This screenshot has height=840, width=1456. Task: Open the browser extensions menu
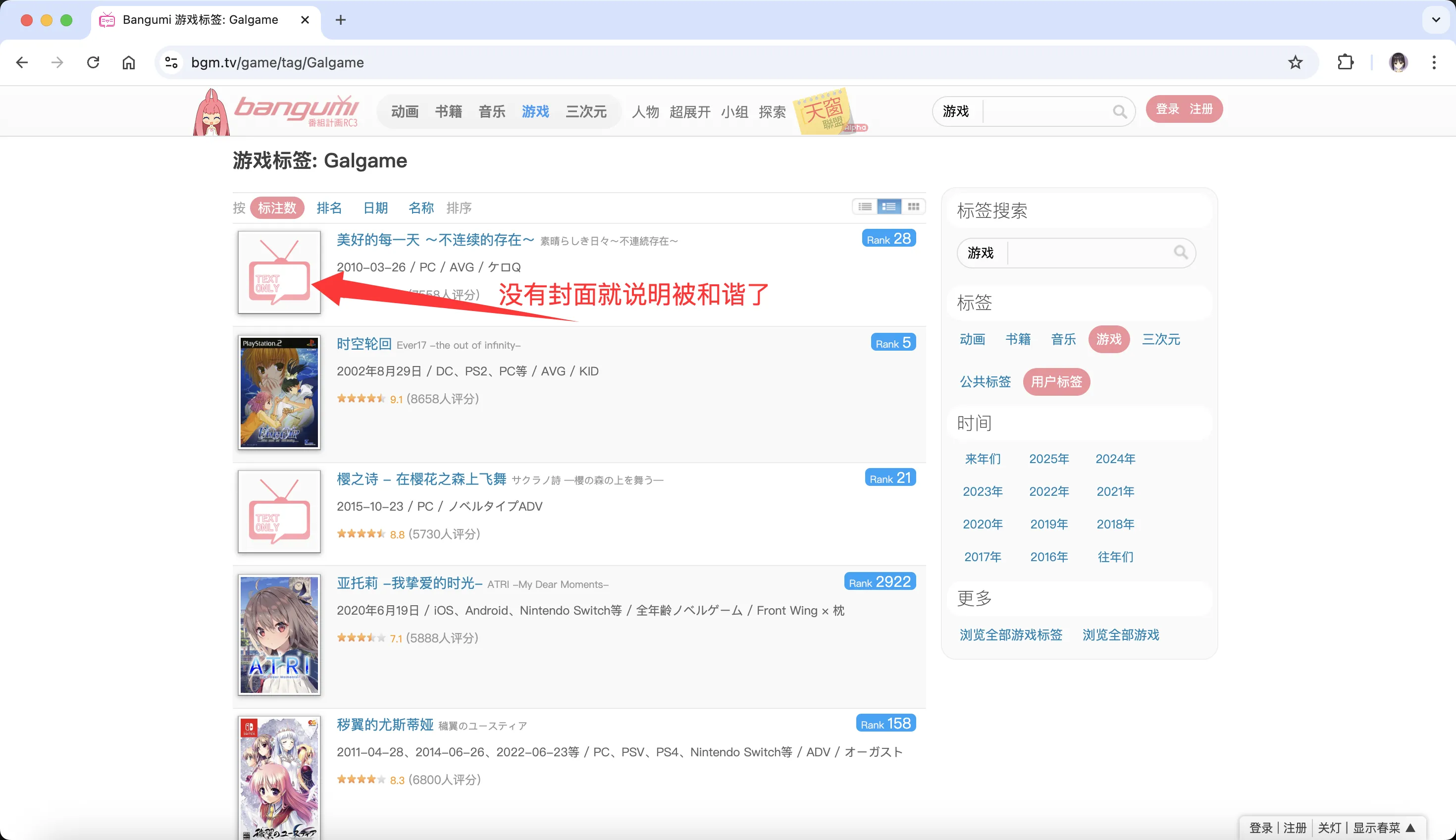(1345, 62)
